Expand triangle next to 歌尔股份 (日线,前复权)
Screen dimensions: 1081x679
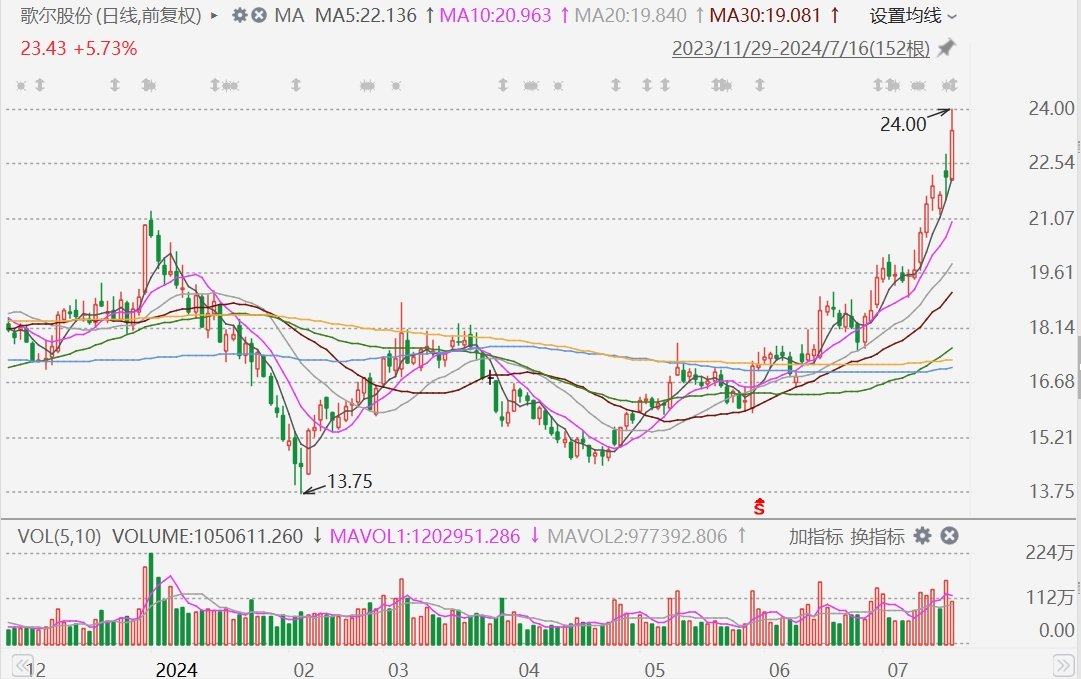(214, 15)
